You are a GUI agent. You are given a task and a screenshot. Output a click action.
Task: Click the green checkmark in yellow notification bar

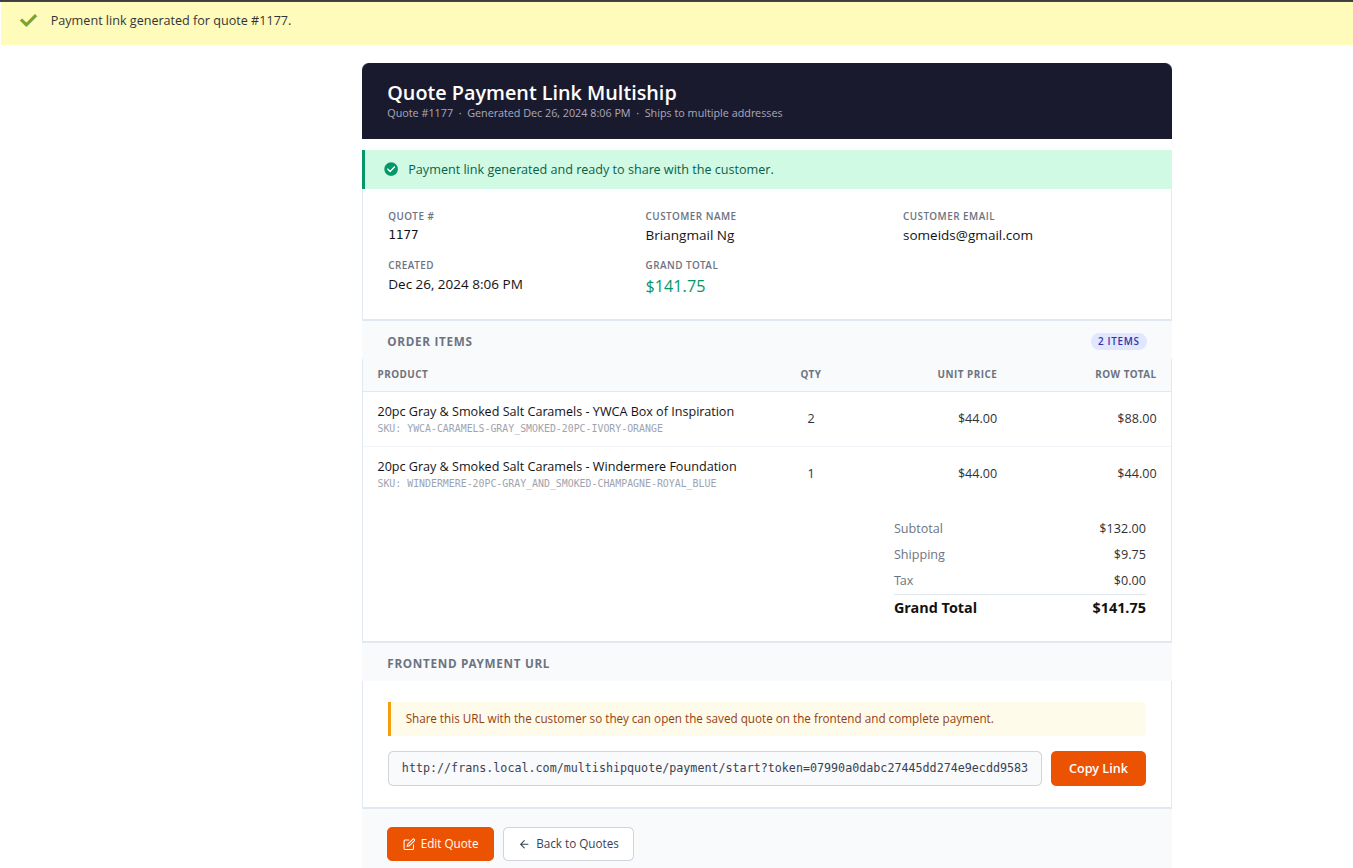(x=28, y=20)
